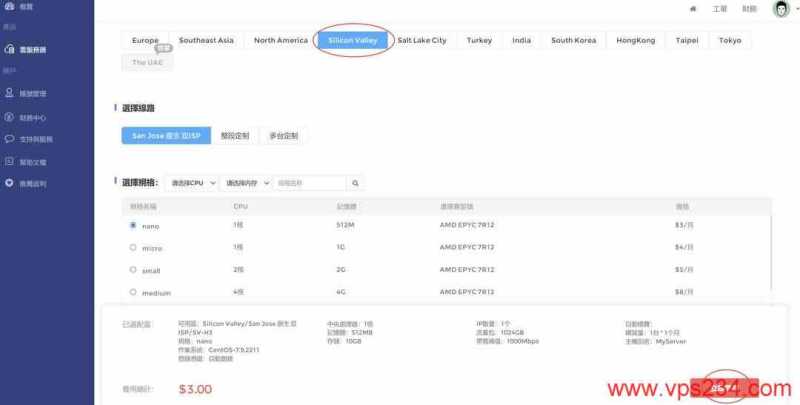Select the San Jose ISP line button
Viewport: 800px width, 405px height.
166,136
